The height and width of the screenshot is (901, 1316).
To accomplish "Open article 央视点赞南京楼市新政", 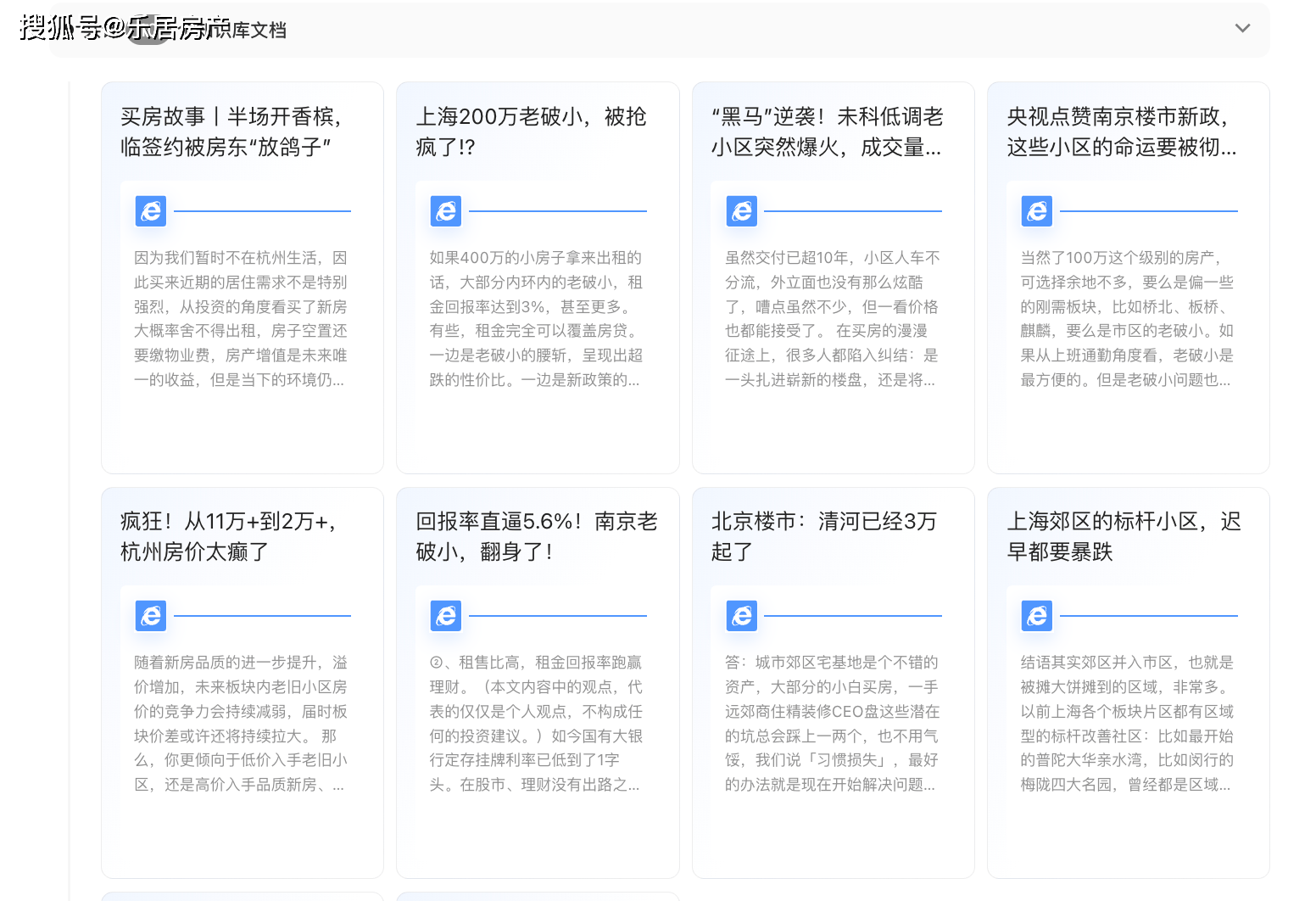I will coord(1121,132).
